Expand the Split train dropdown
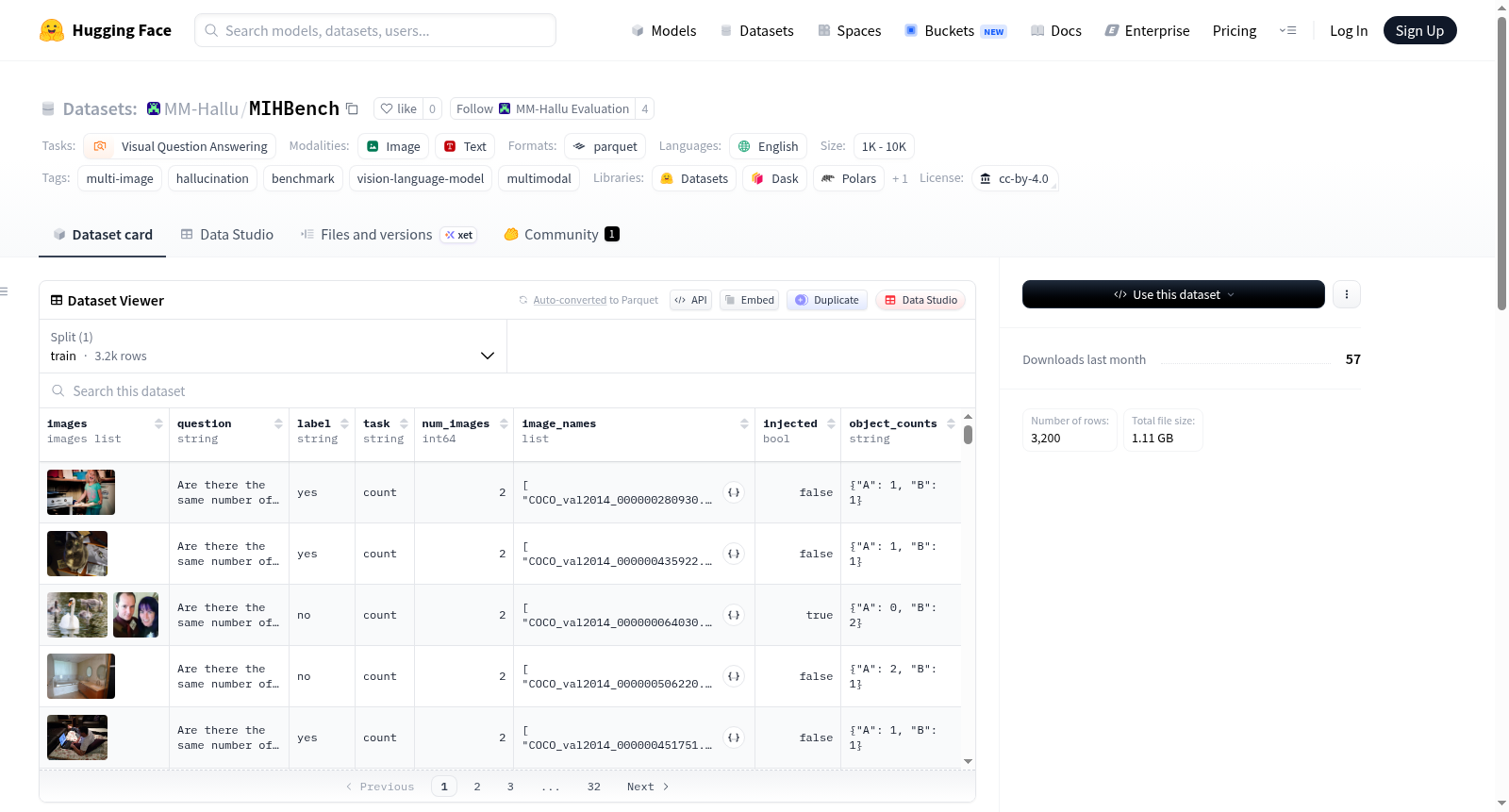The height and width of the screenshot is (812, 1509). pyautogui.click(x=273, y=346)
